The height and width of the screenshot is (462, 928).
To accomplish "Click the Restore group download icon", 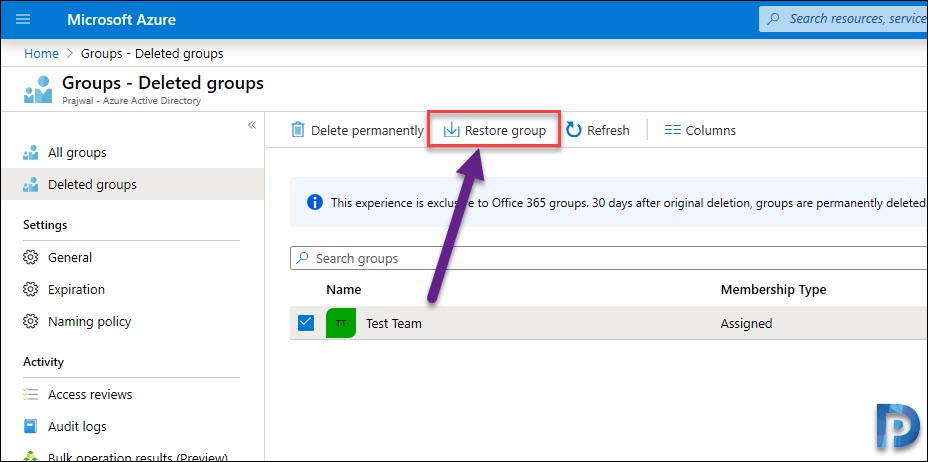I will (452, 130).
